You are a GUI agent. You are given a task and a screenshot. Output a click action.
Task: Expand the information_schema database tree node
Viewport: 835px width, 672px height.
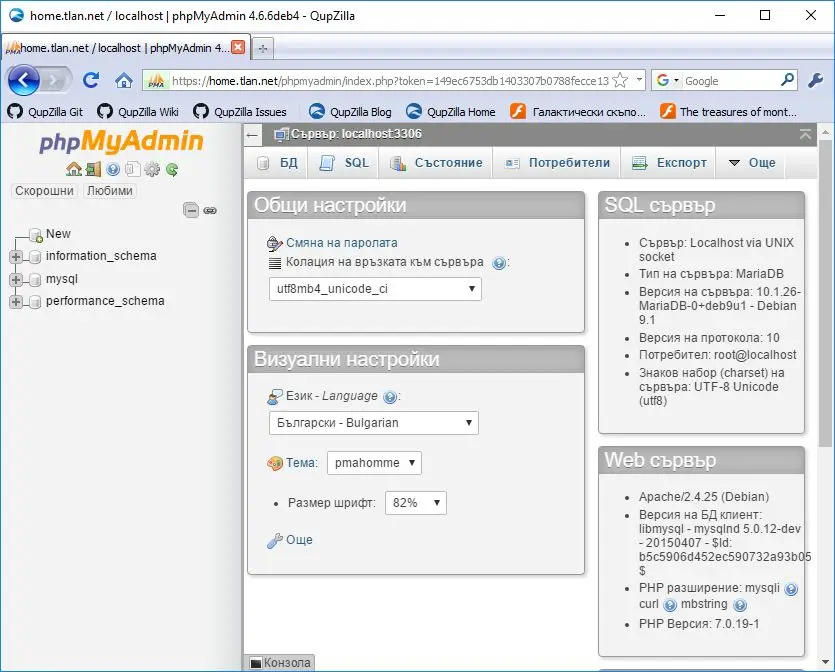coord(16,256)
